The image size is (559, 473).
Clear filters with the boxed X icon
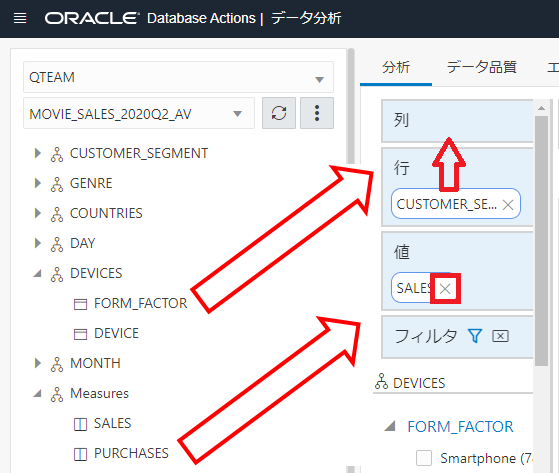(501, 336)
